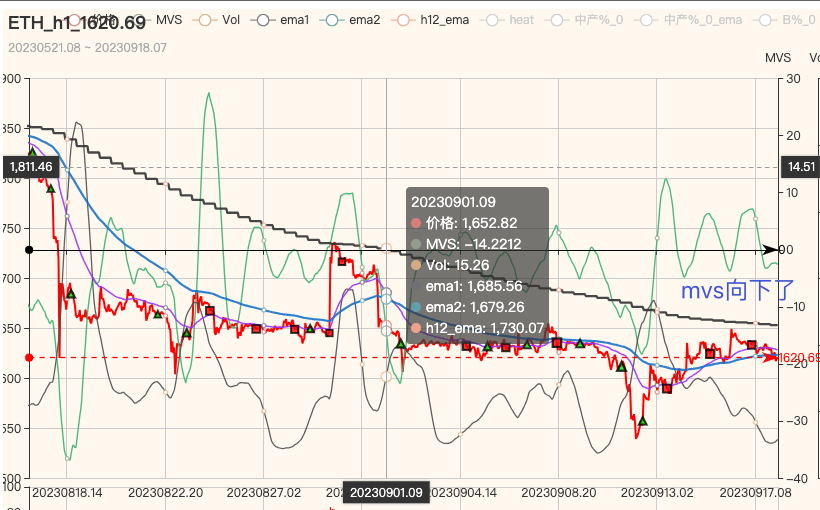Click x-axis label 20230822.20
The height and width of the screenshot is (510, 820).
165,493
